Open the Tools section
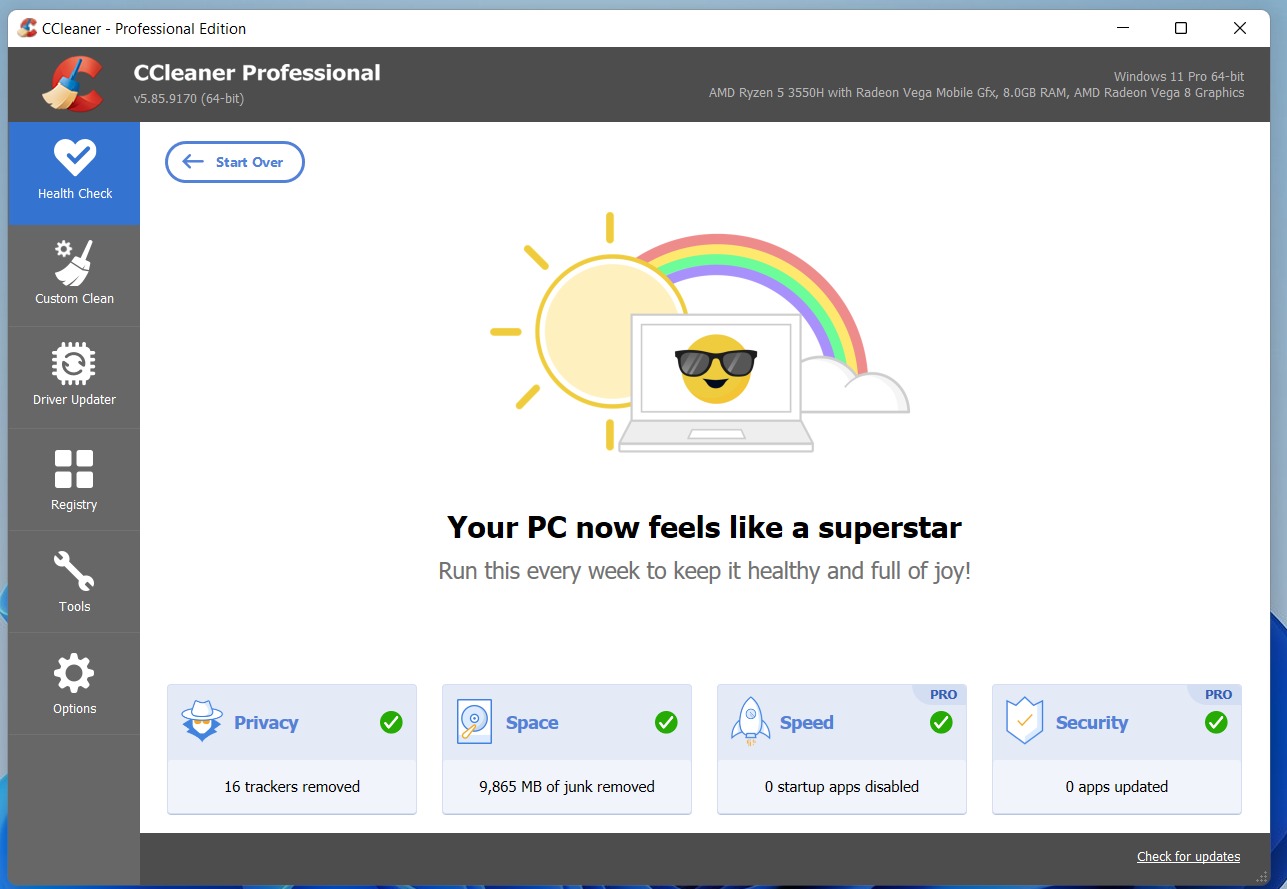The image size is (1287, 889). pyautogui.click(x=73, y=582)
